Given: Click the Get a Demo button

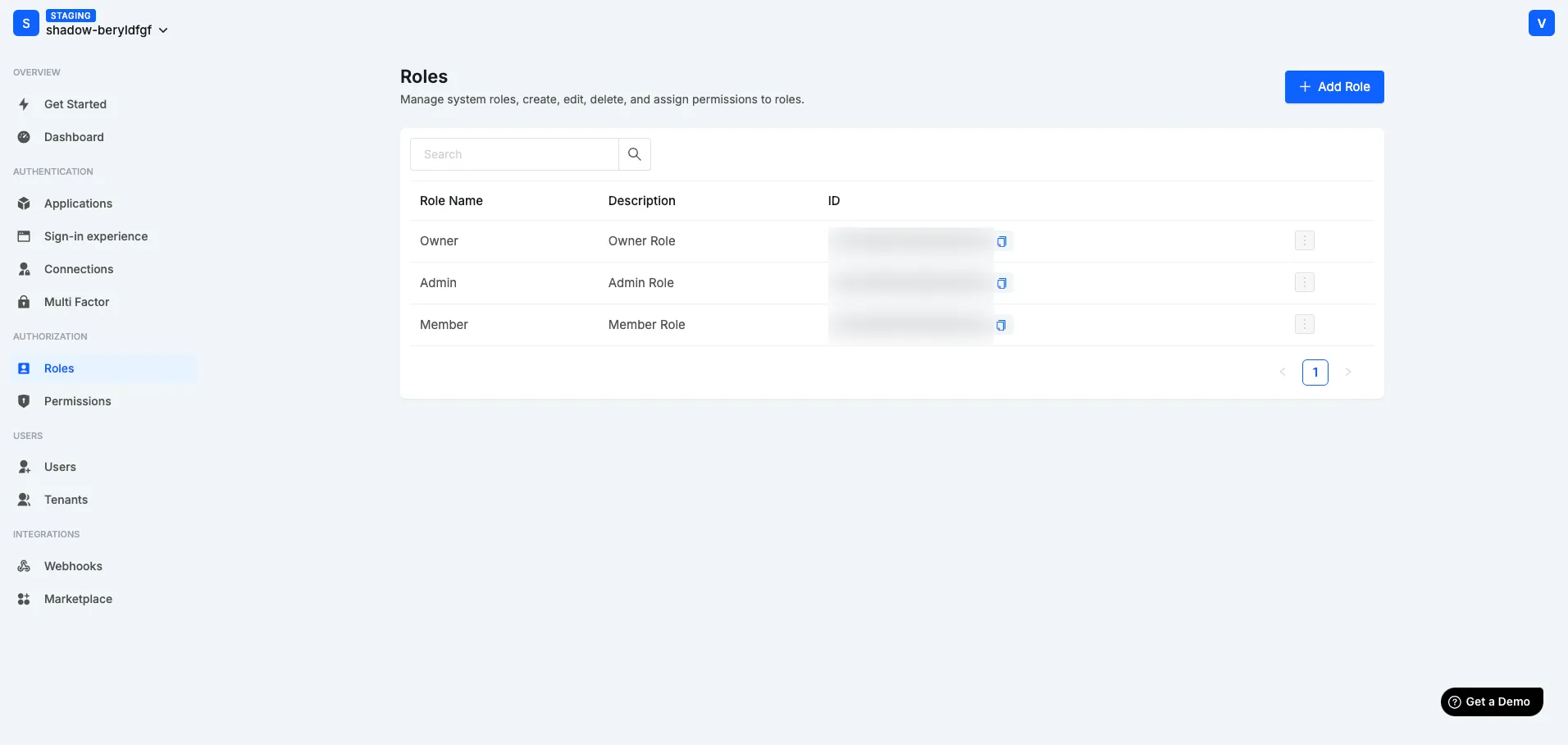Looking at the screenshot, I should (1490, 702).
